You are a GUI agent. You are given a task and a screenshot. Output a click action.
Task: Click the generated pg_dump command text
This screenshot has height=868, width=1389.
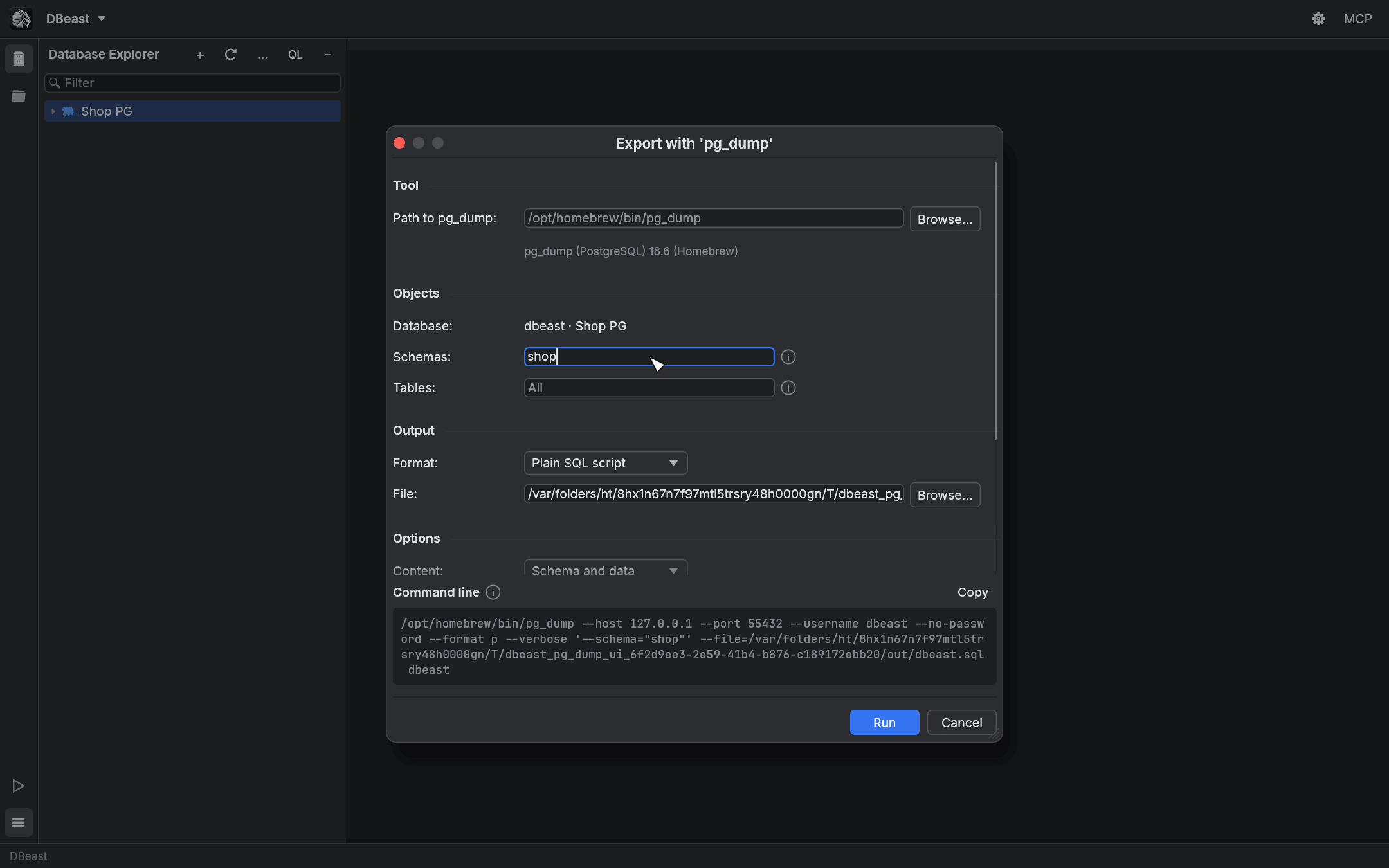[694, 646]
